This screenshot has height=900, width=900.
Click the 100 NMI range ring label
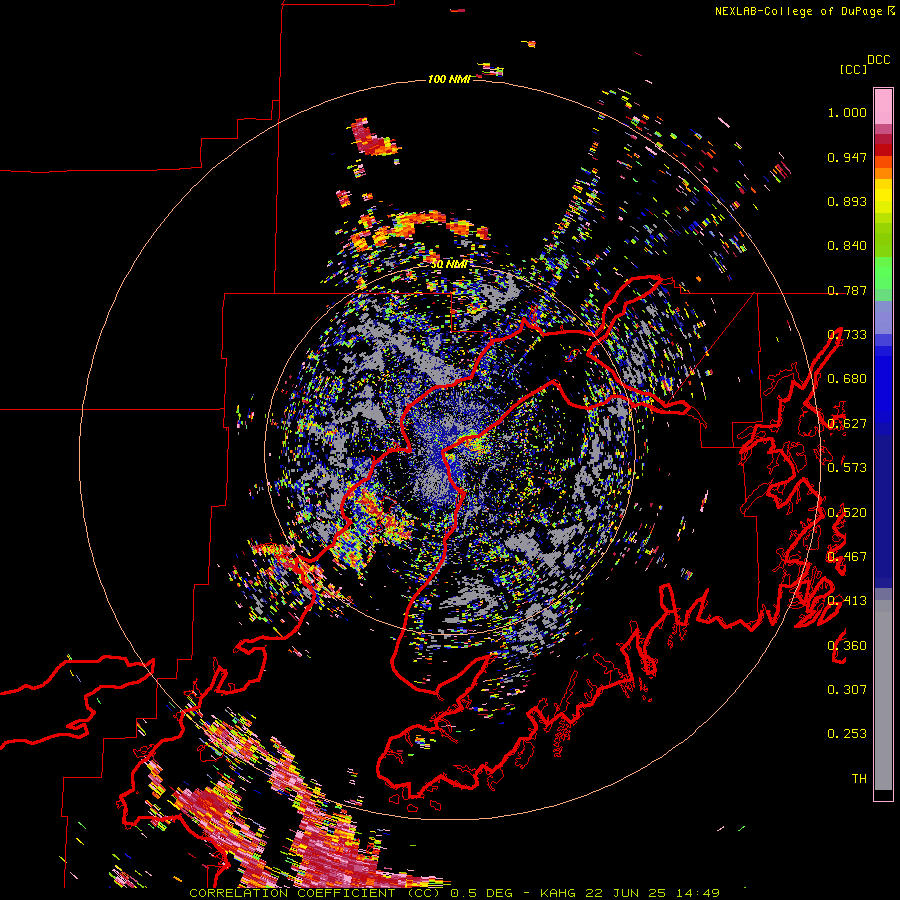pos(449,79)
